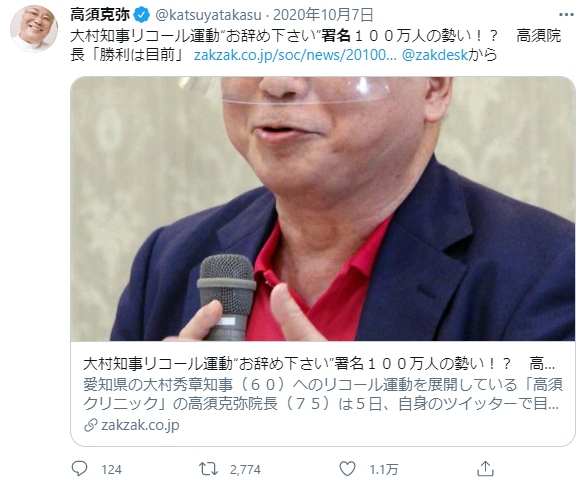This screenshot has height=486, width=586.
Task: Open the tweet date 2020年10月7日
Action: pos(323,15)
